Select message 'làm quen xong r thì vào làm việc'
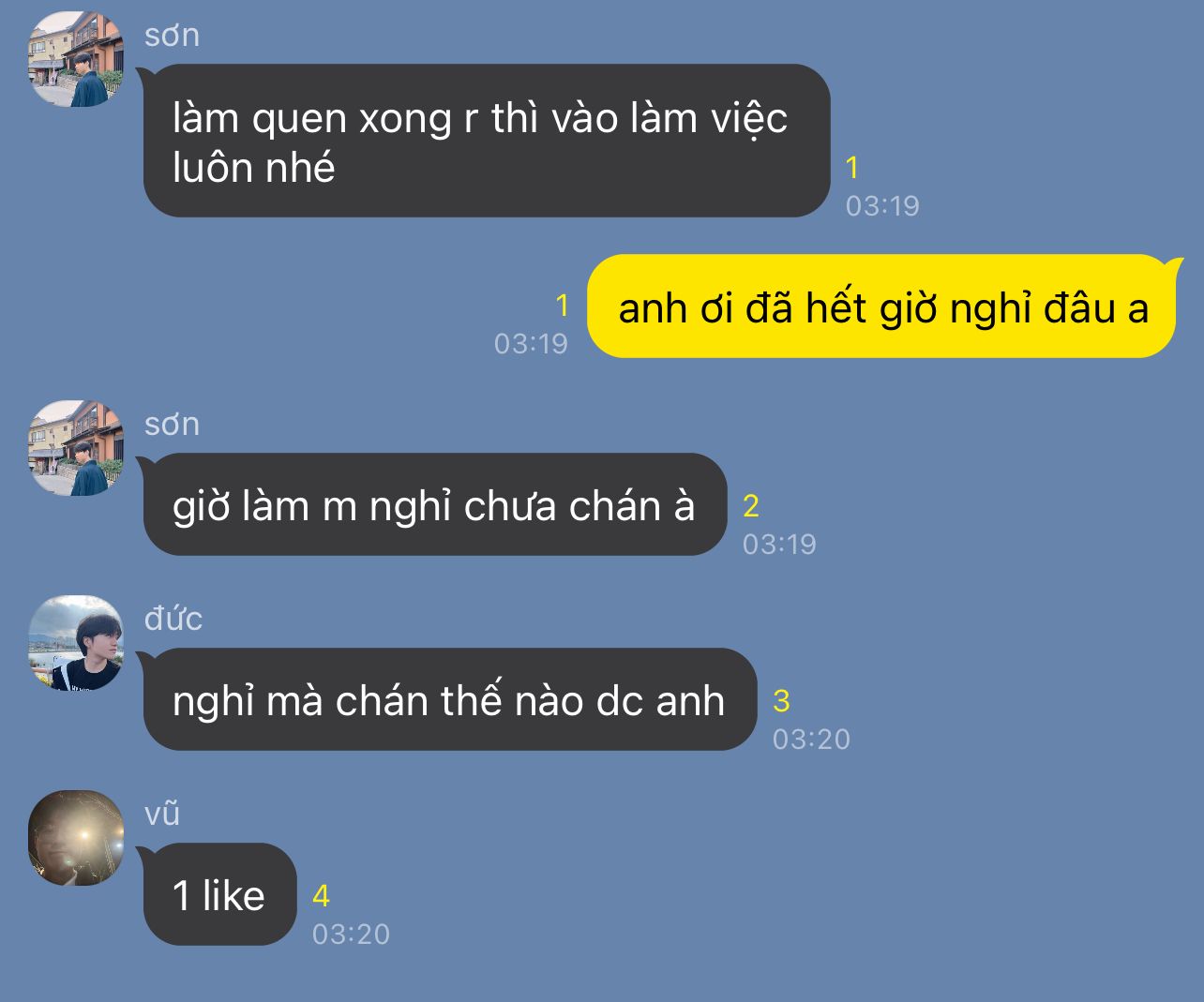 [487, 141]
